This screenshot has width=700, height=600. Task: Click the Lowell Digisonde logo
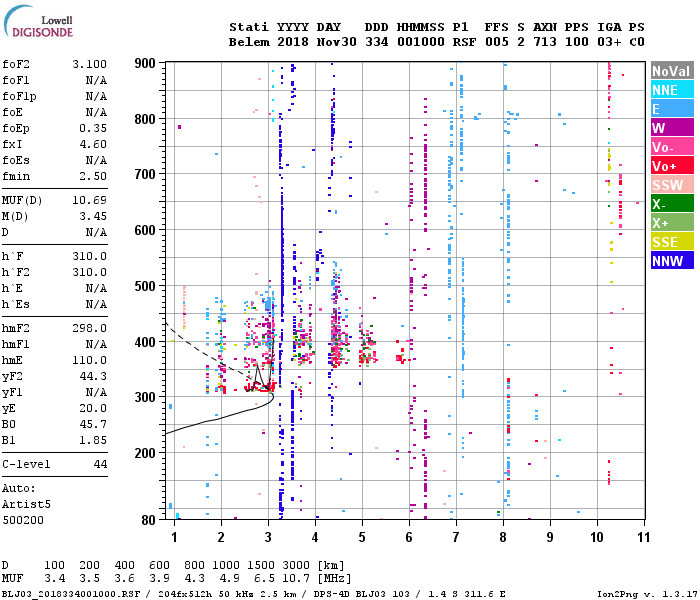point(38,21)
